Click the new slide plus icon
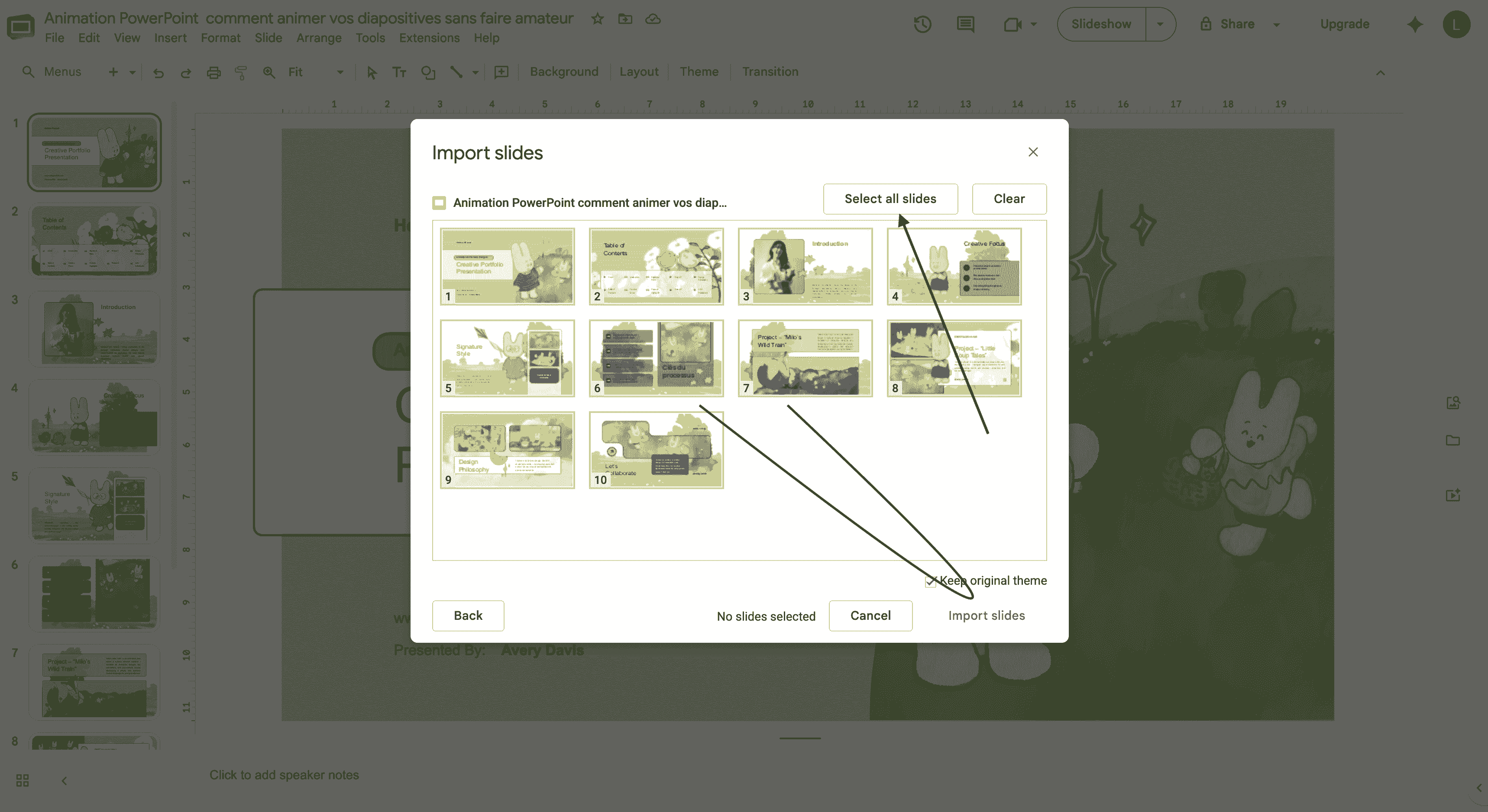 tap(113, 71)
